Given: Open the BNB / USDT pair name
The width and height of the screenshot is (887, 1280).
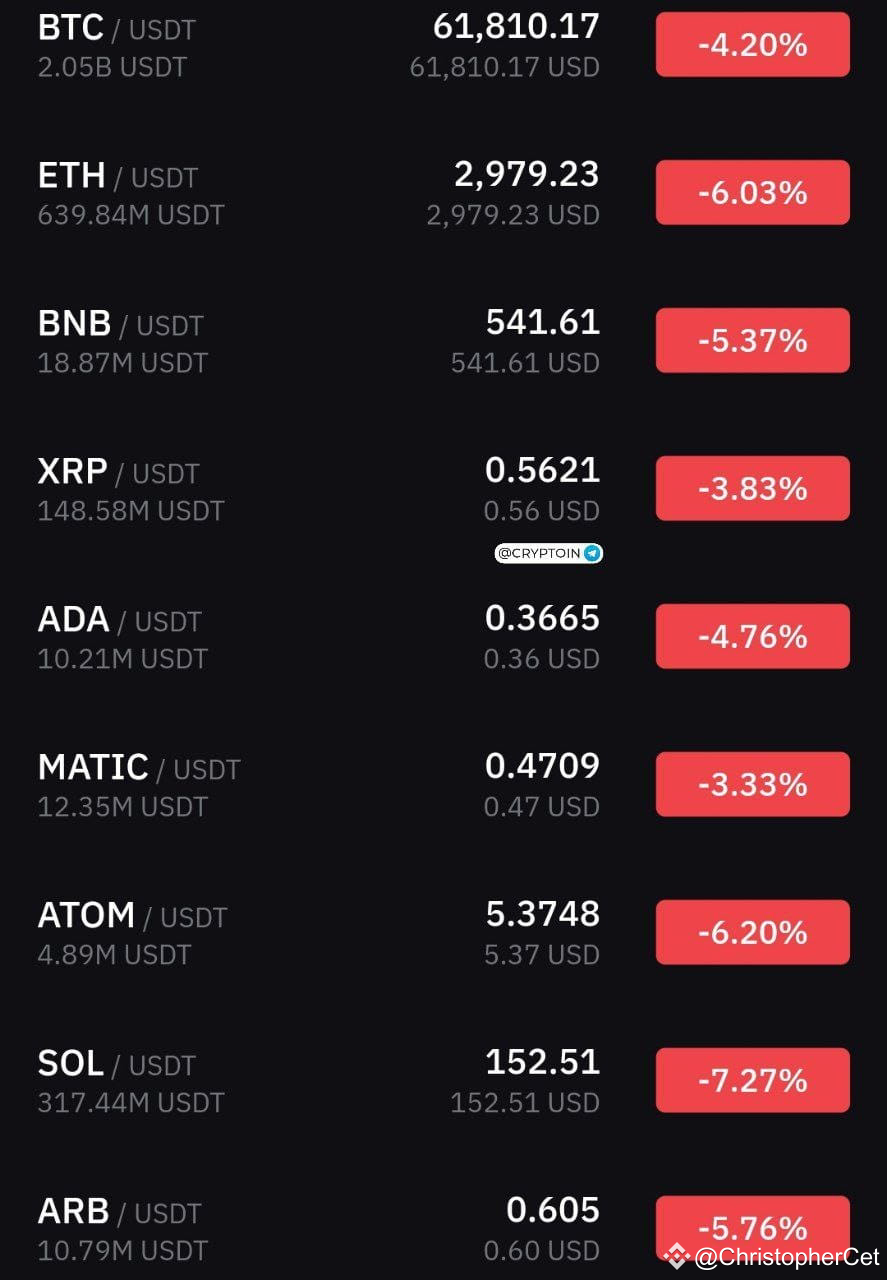Looking at the screenshot, I should pyautogui.click(x=120, y=324).
